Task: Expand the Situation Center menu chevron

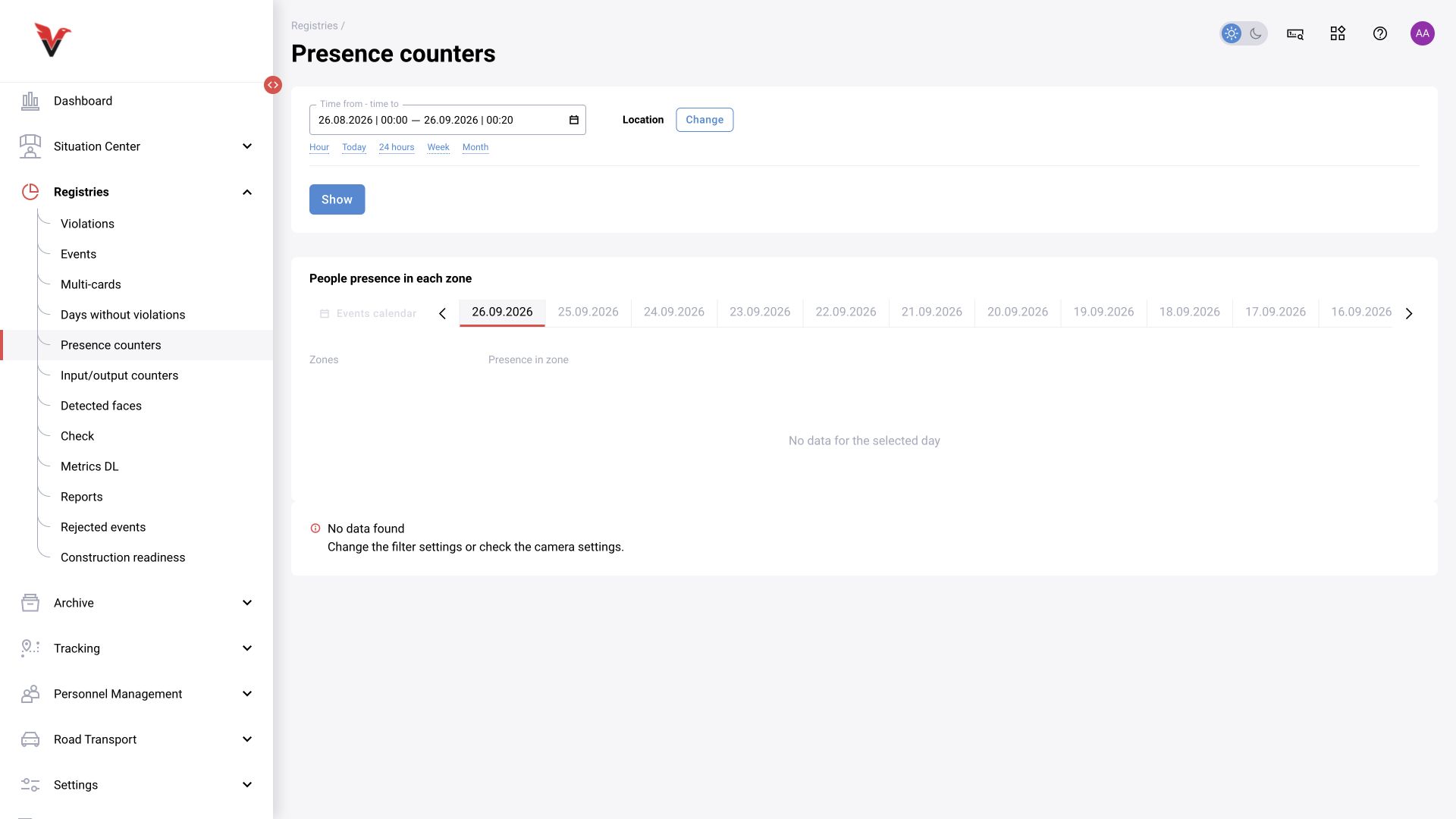Action: coord(247,146)
